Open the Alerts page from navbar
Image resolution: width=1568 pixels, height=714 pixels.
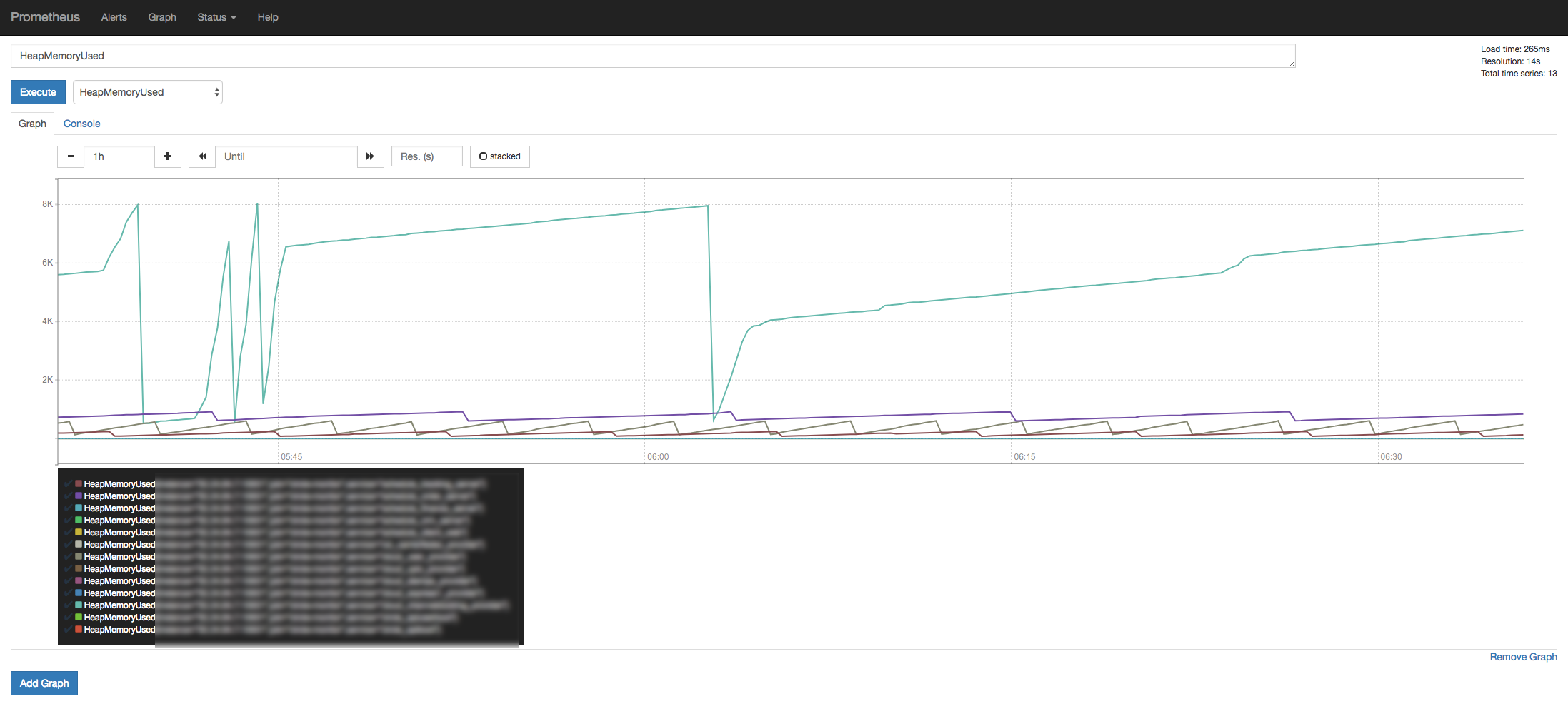coord(114,17)
